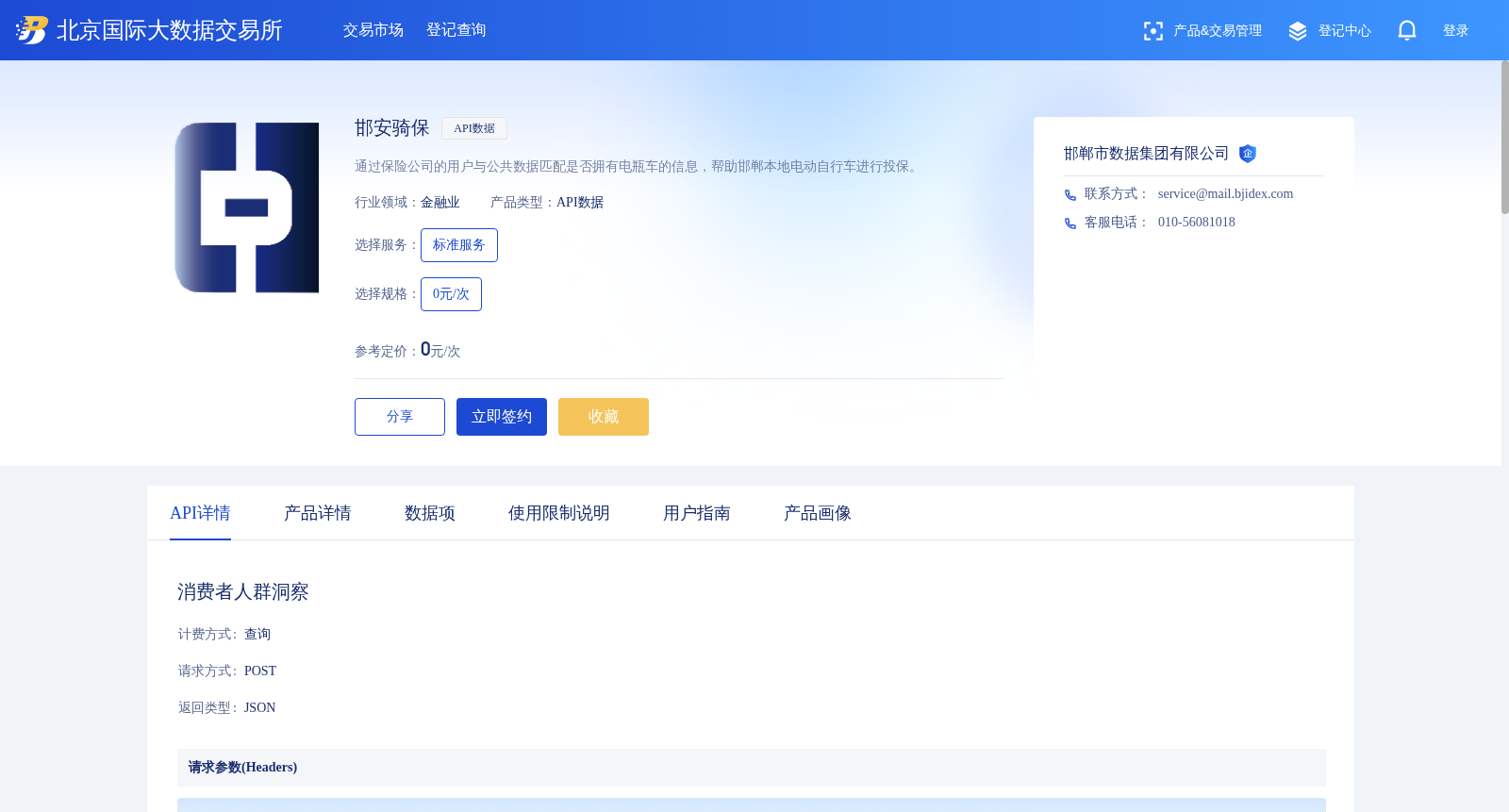Open notifications bell icon
Screen dimensions: 1509x812
click(1407, 31)
